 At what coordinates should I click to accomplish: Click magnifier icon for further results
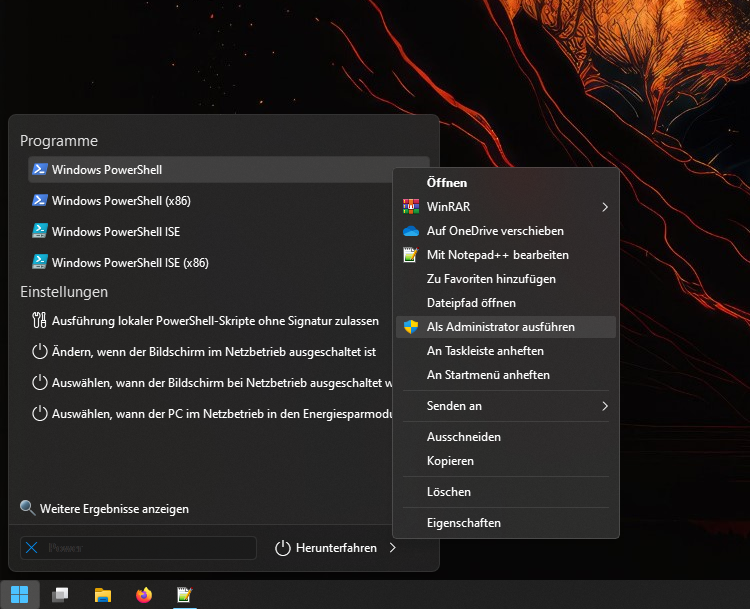(x=28, y=508)
